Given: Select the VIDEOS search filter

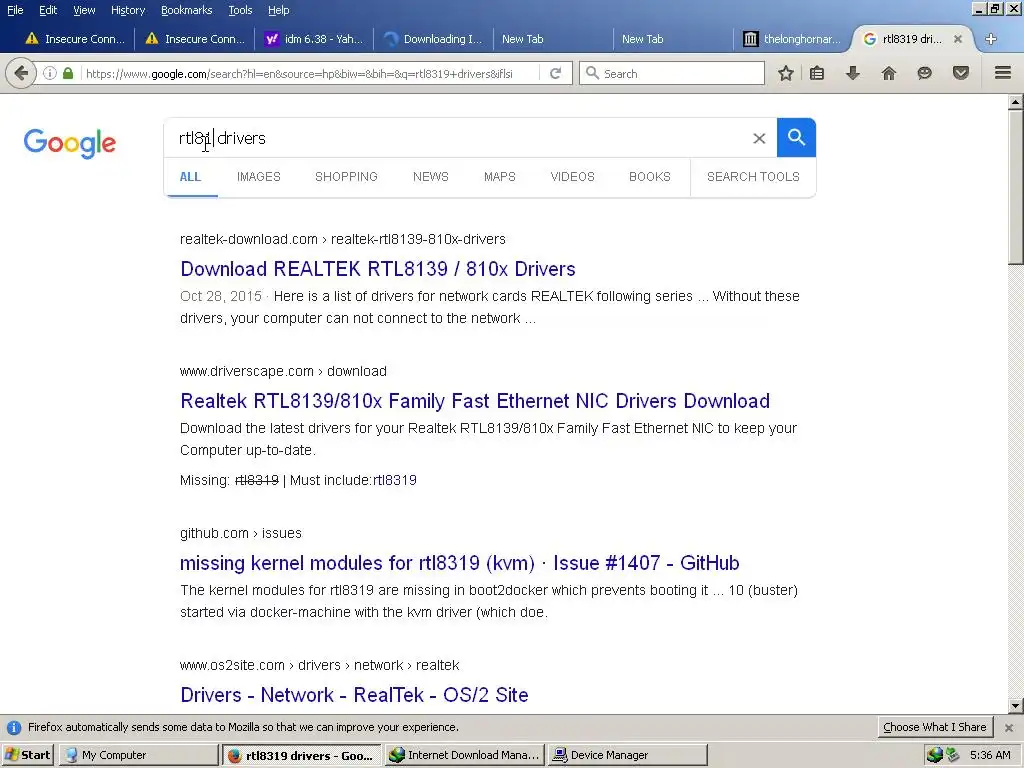Looking at the screenshot, I should coord(572,177).
